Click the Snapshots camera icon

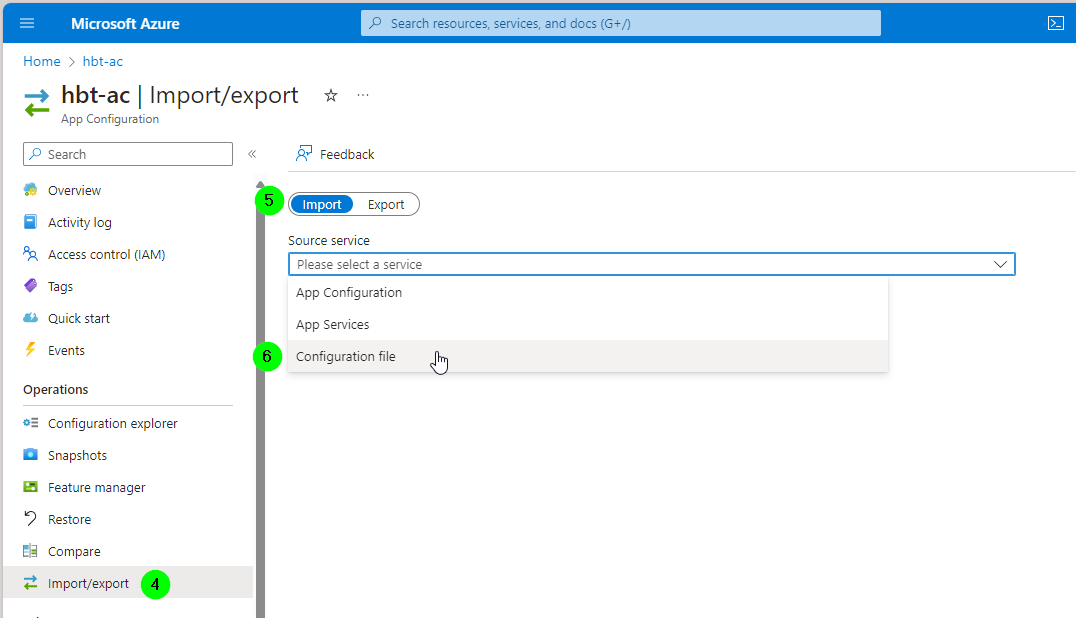30,455
